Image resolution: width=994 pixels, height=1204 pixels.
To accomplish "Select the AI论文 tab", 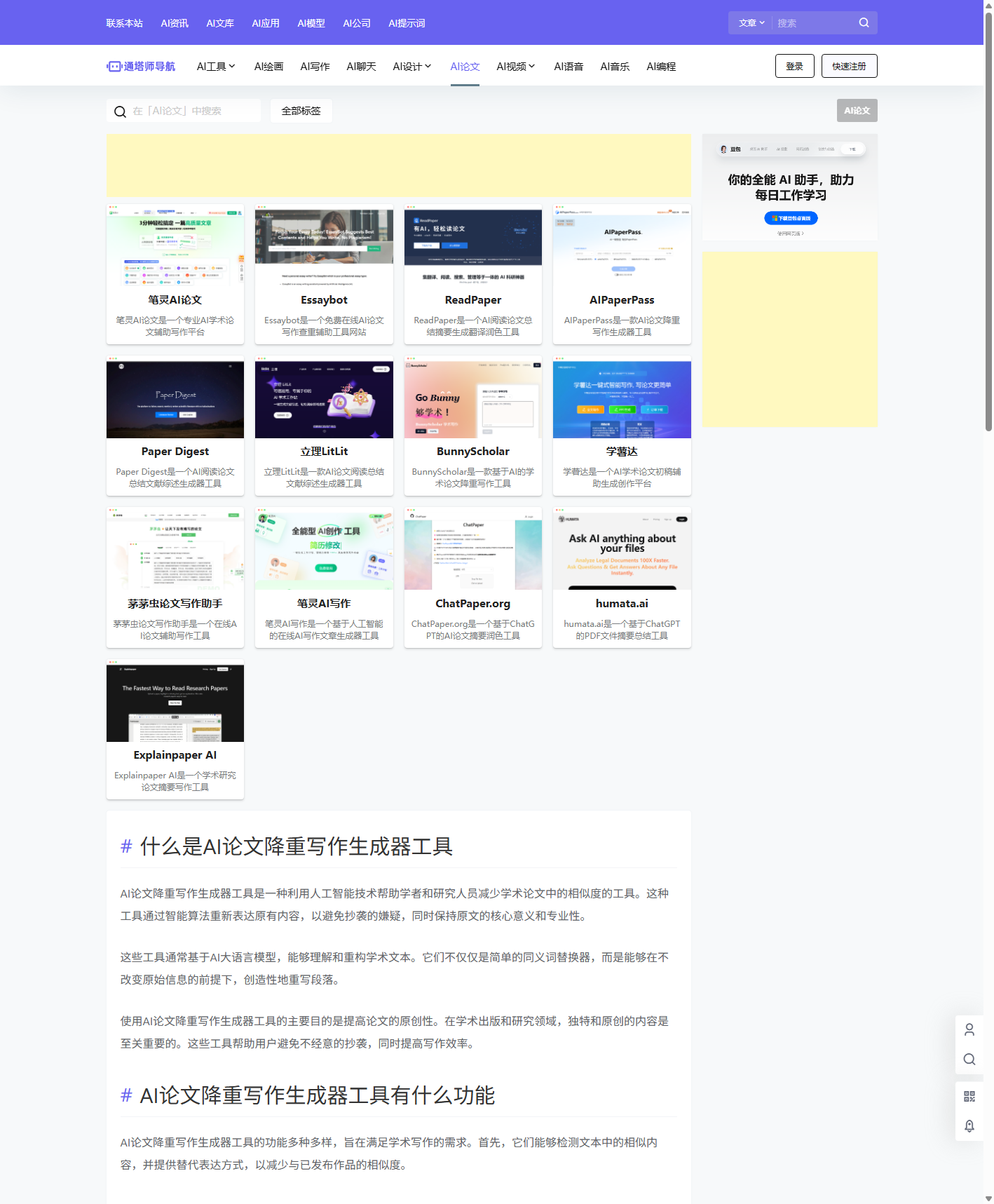I will click(x=465, y=66).
